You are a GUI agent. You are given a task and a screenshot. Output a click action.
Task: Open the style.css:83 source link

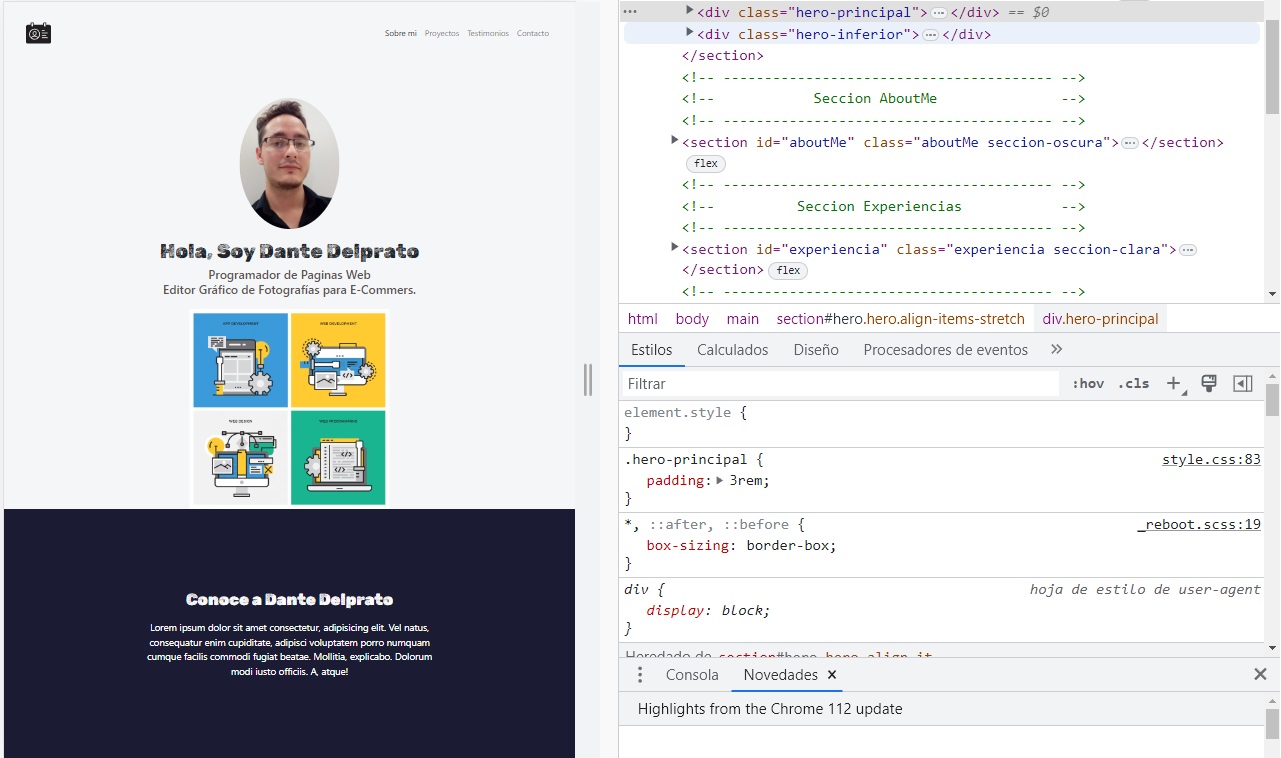1211,460
